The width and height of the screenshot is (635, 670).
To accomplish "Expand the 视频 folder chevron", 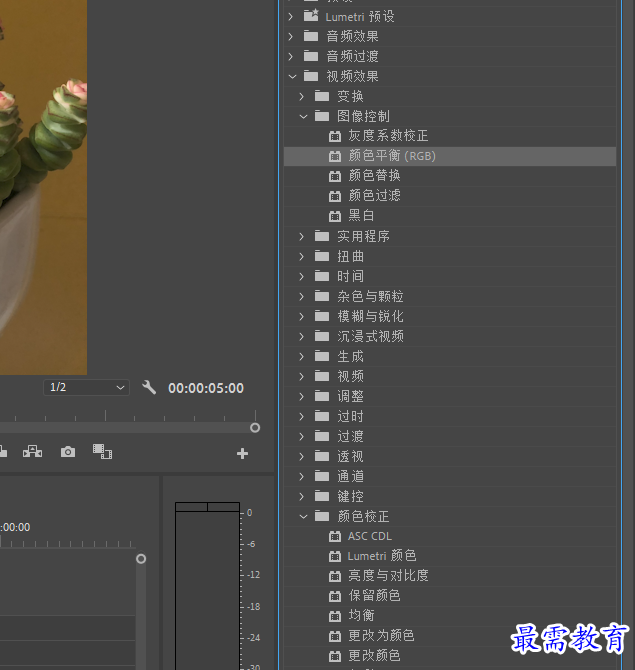I will click(302, 376).
